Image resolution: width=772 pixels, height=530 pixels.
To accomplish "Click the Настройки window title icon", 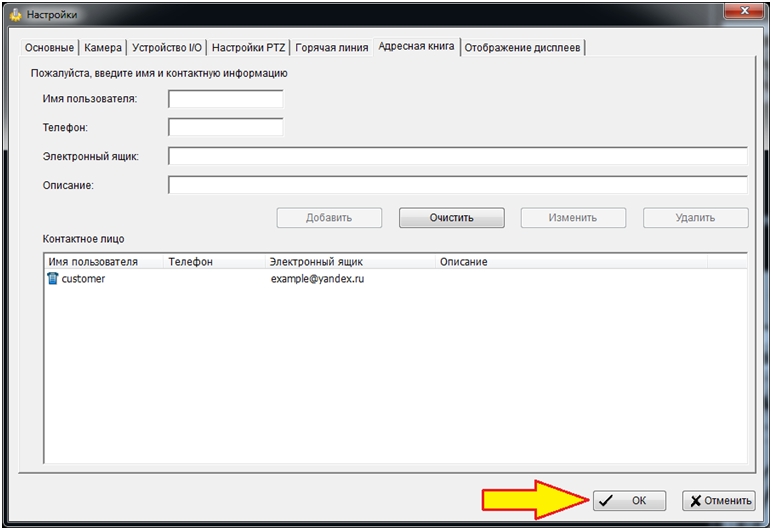I will coord(15,14).
